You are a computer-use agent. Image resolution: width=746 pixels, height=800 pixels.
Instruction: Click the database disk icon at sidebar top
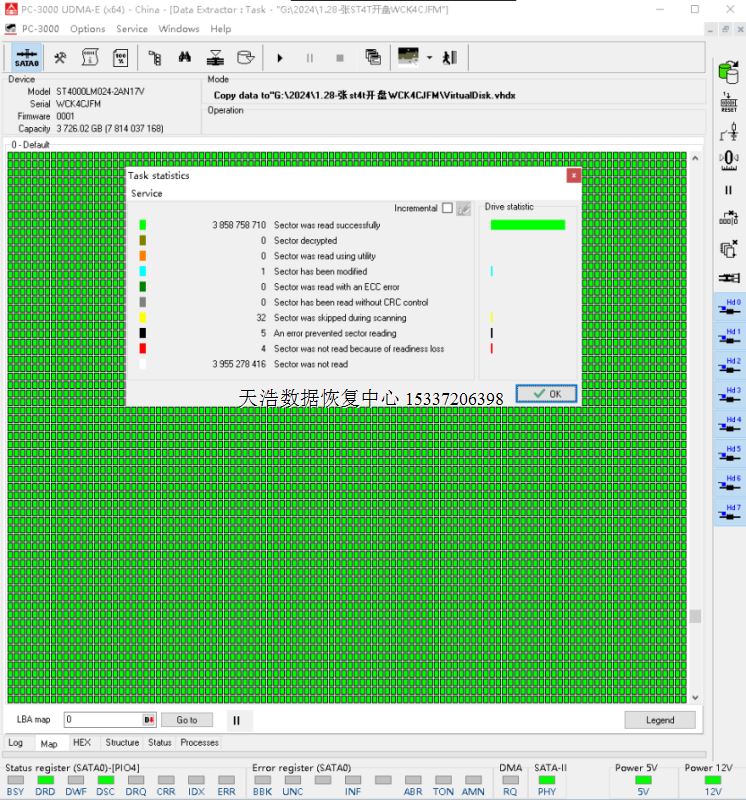coord(728,71)
